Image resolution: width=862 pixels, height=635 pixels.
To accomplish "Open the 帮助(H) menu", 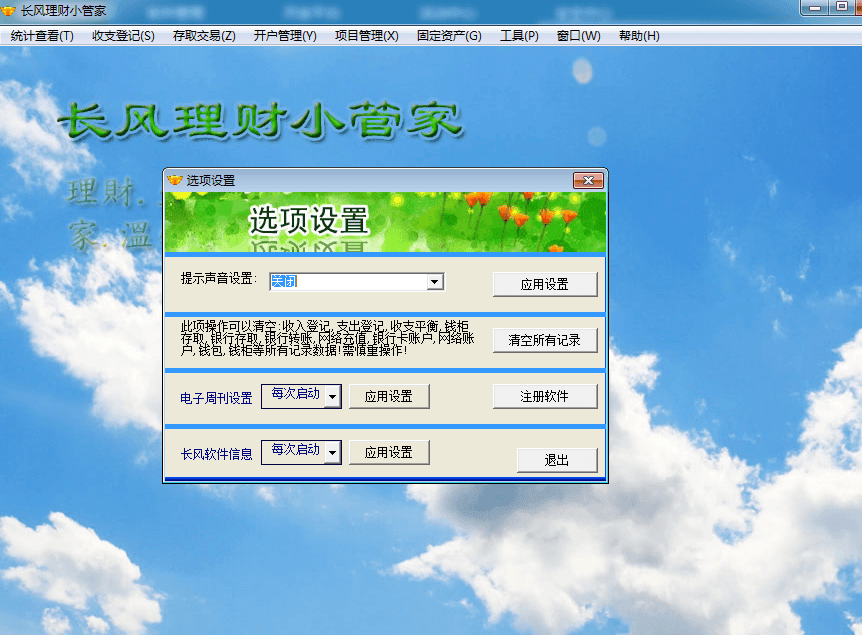I will click(639, 36).
